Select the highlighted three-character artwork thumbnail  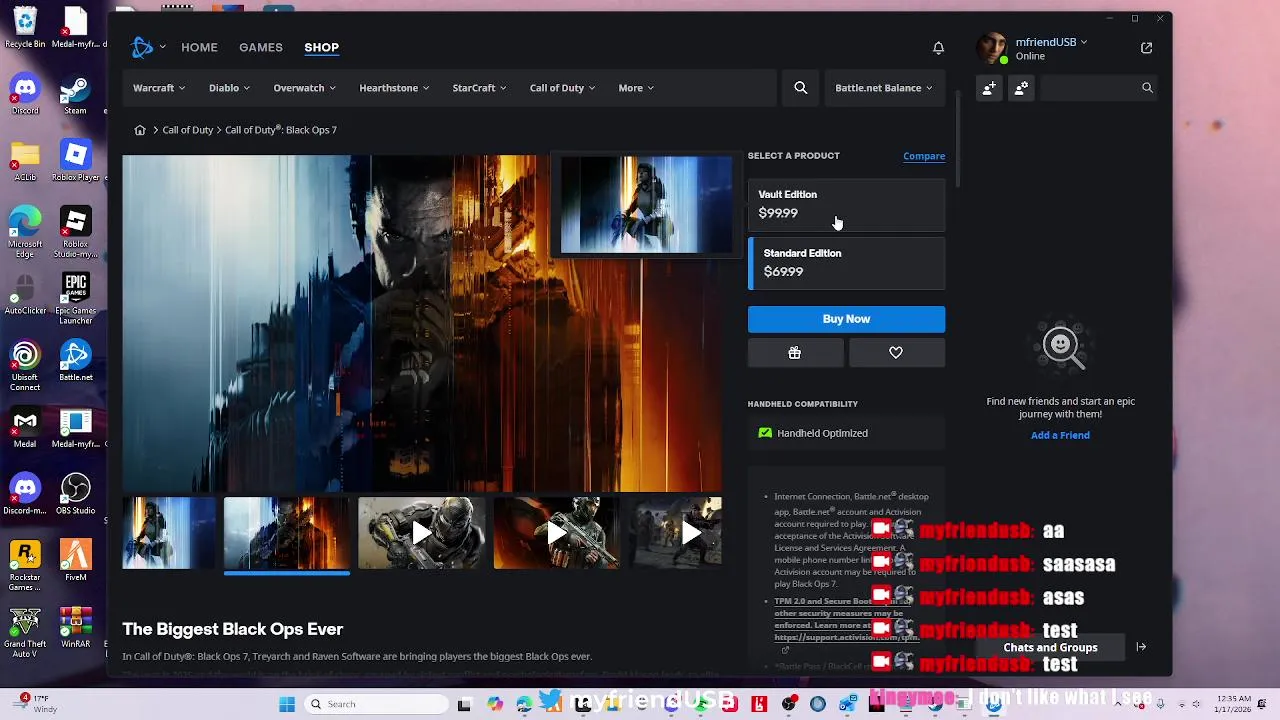click(x=287, y=533)
